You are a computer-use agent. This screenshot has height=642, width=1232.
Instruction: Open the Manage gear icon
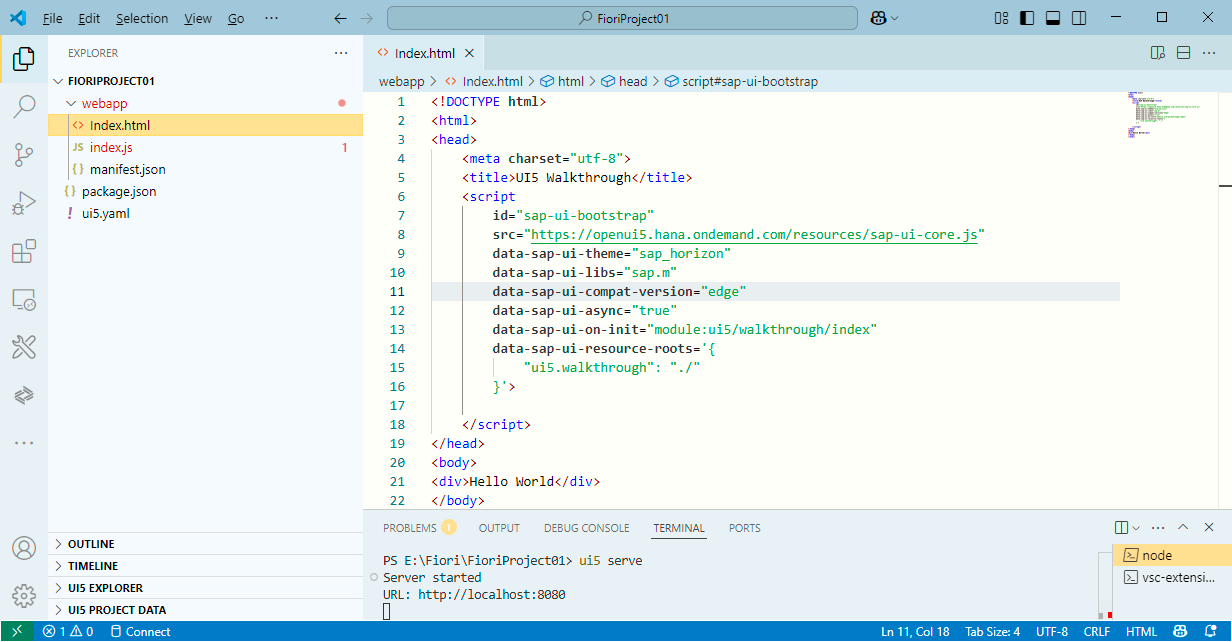(x=24, y=595)
